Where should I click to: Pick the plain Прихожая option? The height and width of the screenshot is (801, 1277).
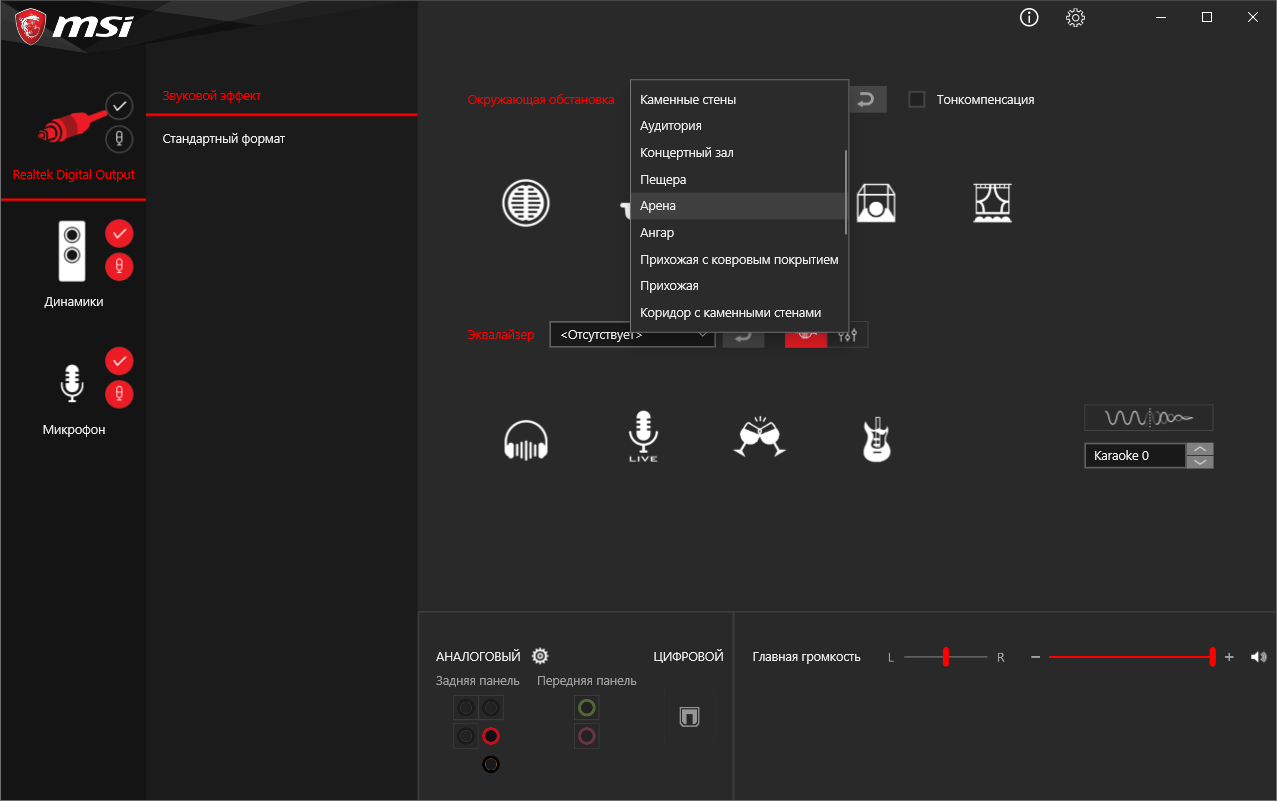(739, 285)
